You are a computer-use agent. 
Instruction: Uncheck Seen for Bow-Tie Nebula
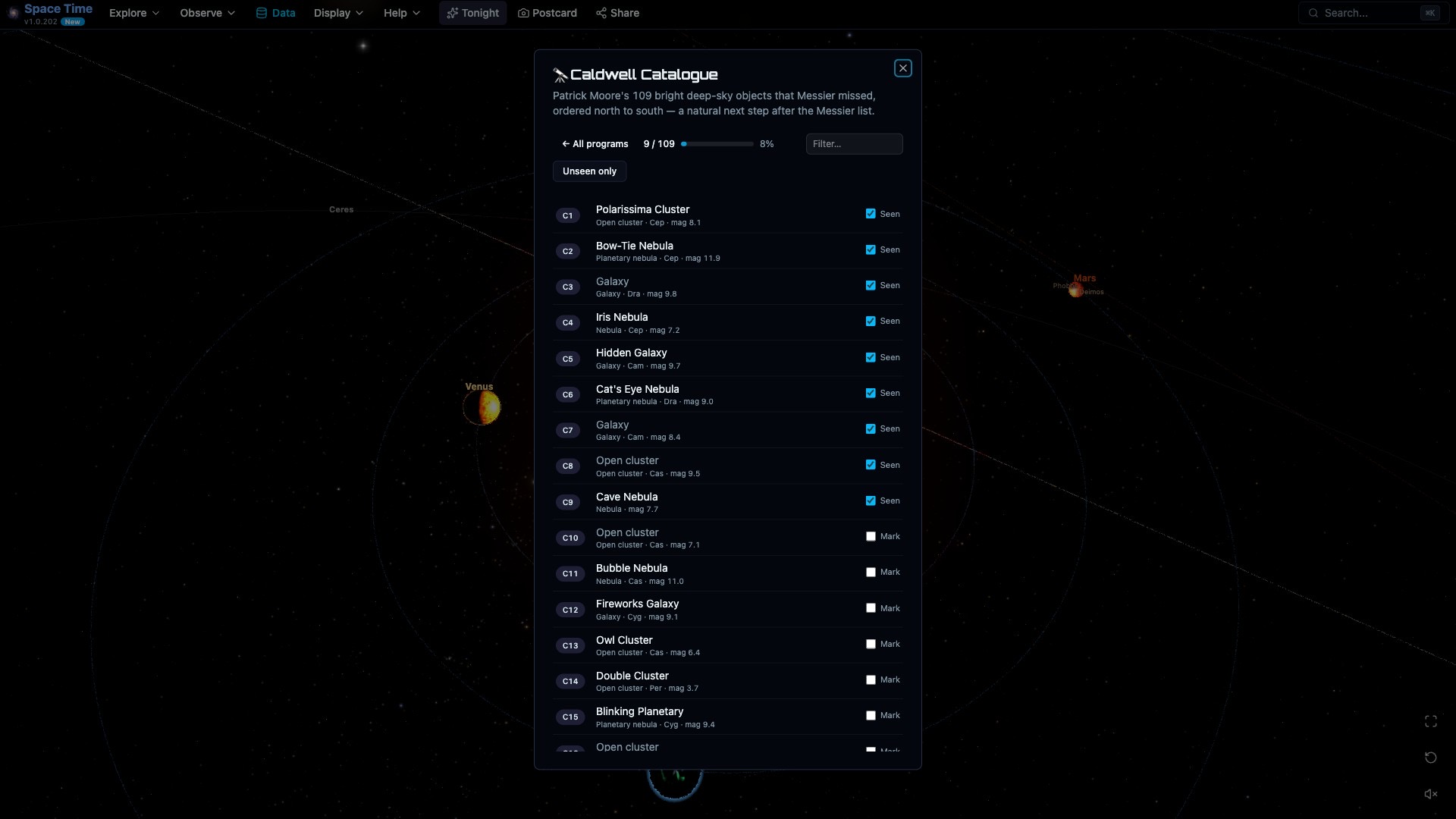(x=871, y=249)
